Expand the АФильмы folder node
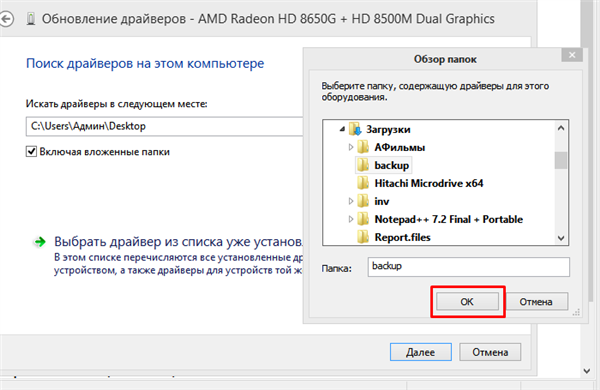 351,147
